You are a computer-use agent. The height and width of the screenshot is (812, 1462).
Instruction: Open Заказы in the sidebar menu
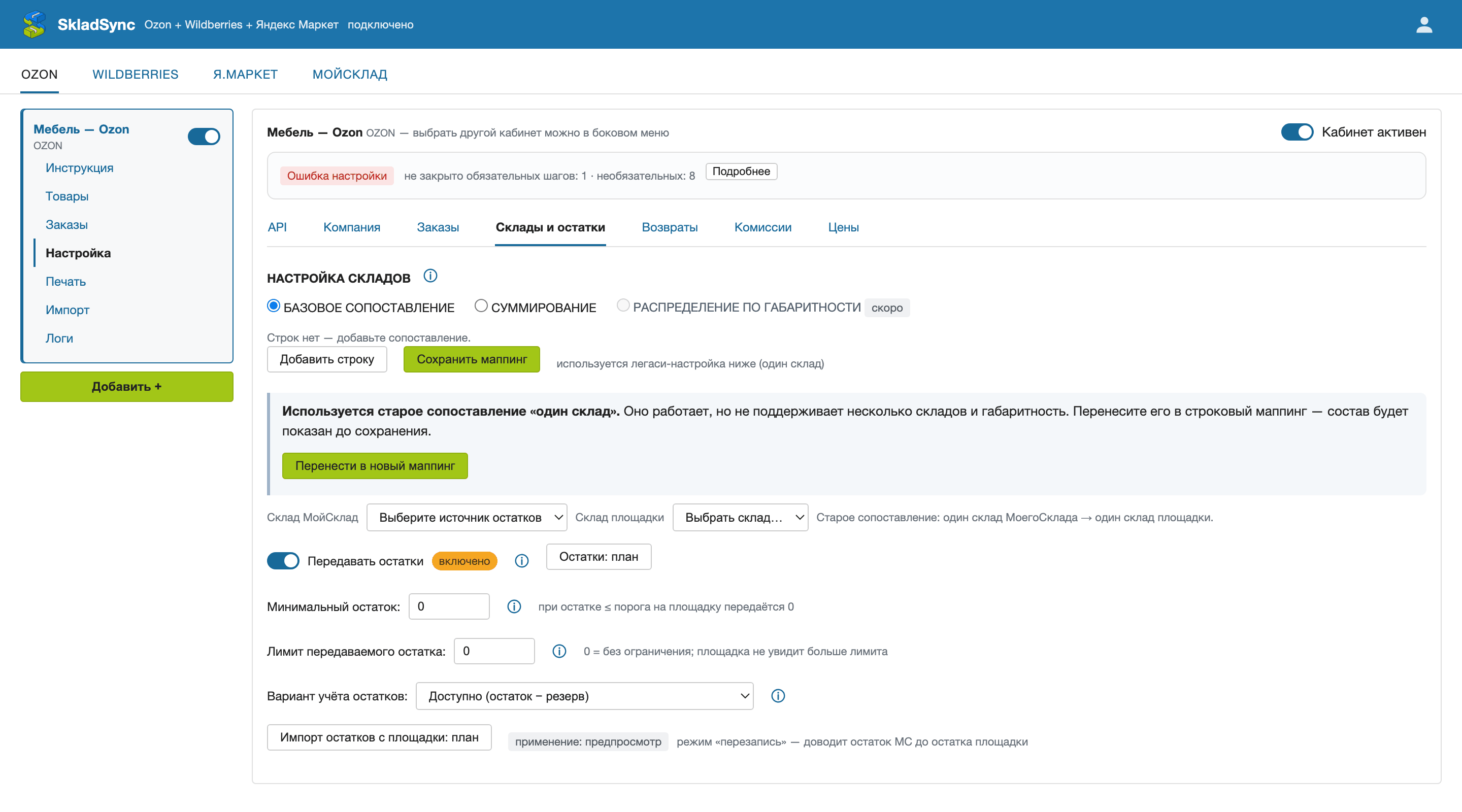[x=67, y=225]
